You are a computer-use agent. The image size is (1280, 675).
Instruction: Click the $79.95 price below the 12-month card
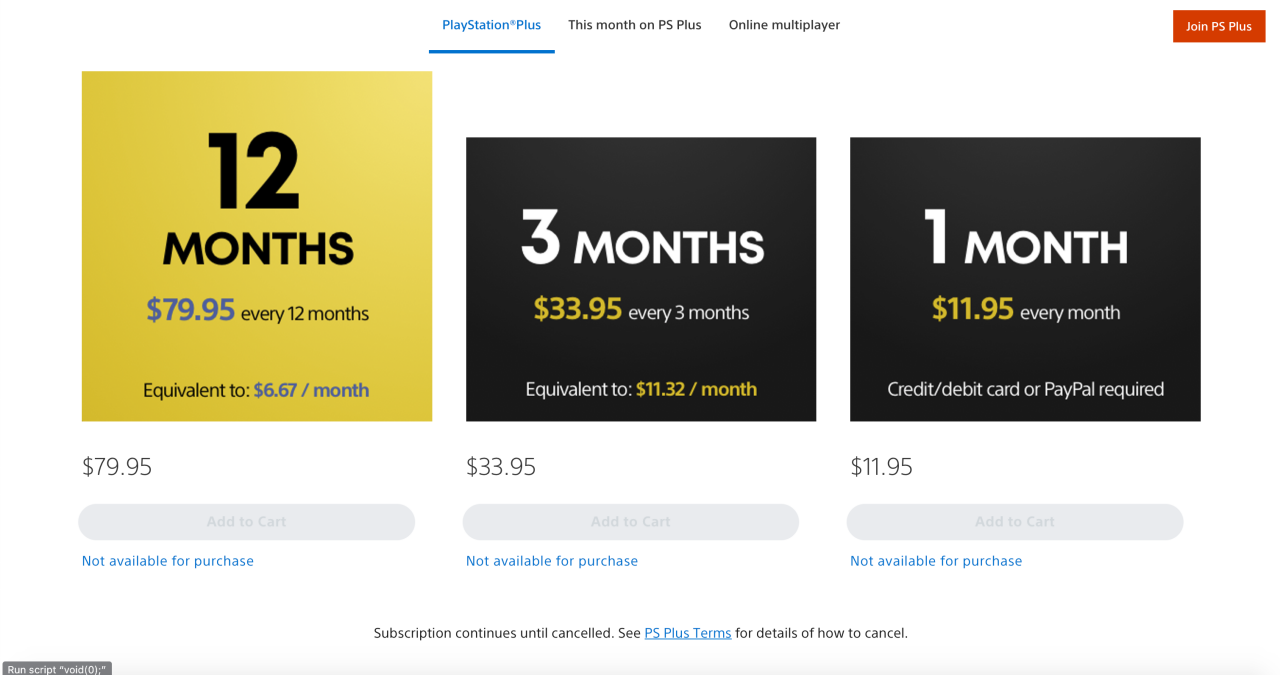117,467
